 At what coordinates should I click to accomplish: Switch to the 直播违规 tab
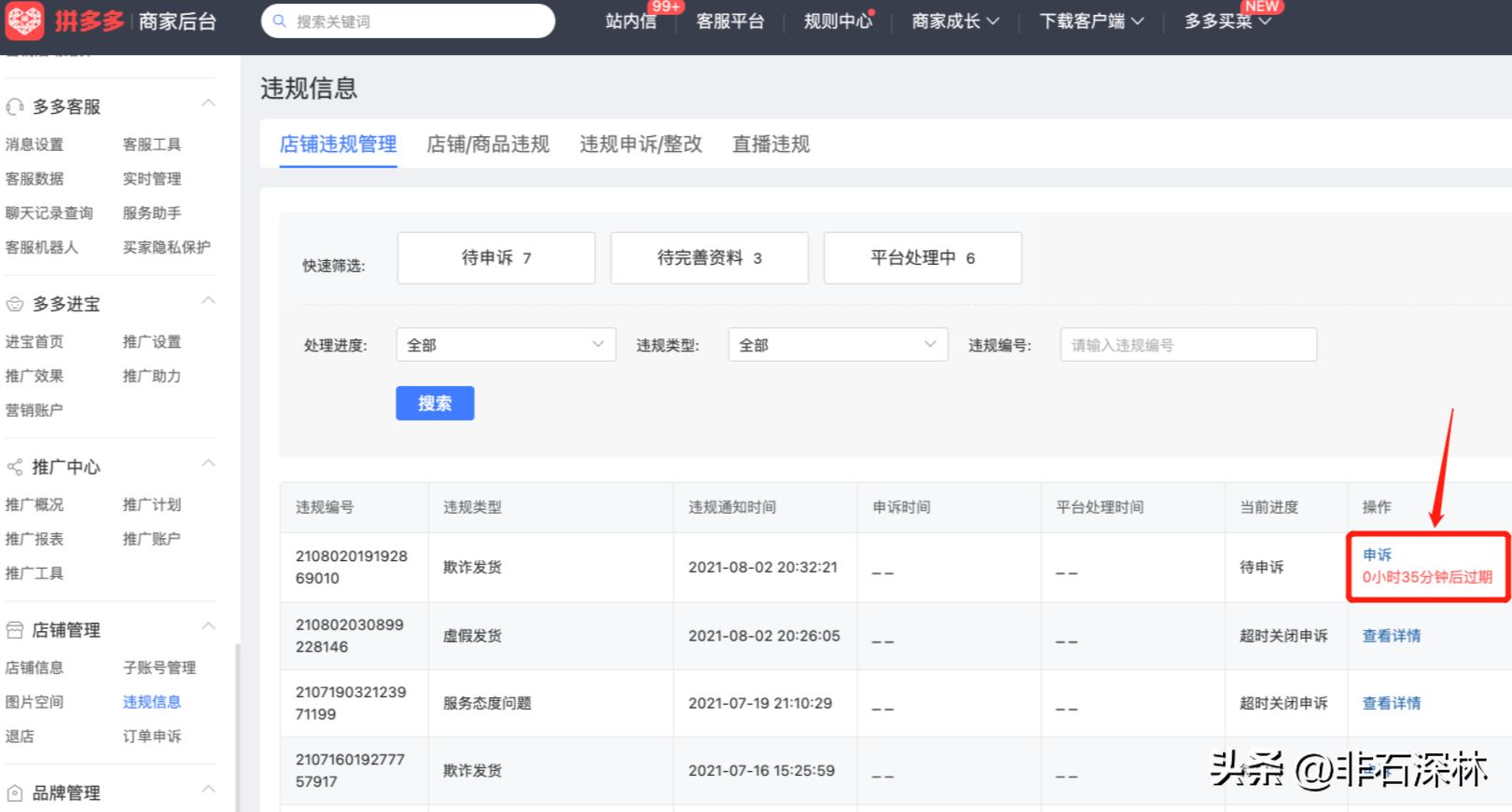[x=770, y=145]
